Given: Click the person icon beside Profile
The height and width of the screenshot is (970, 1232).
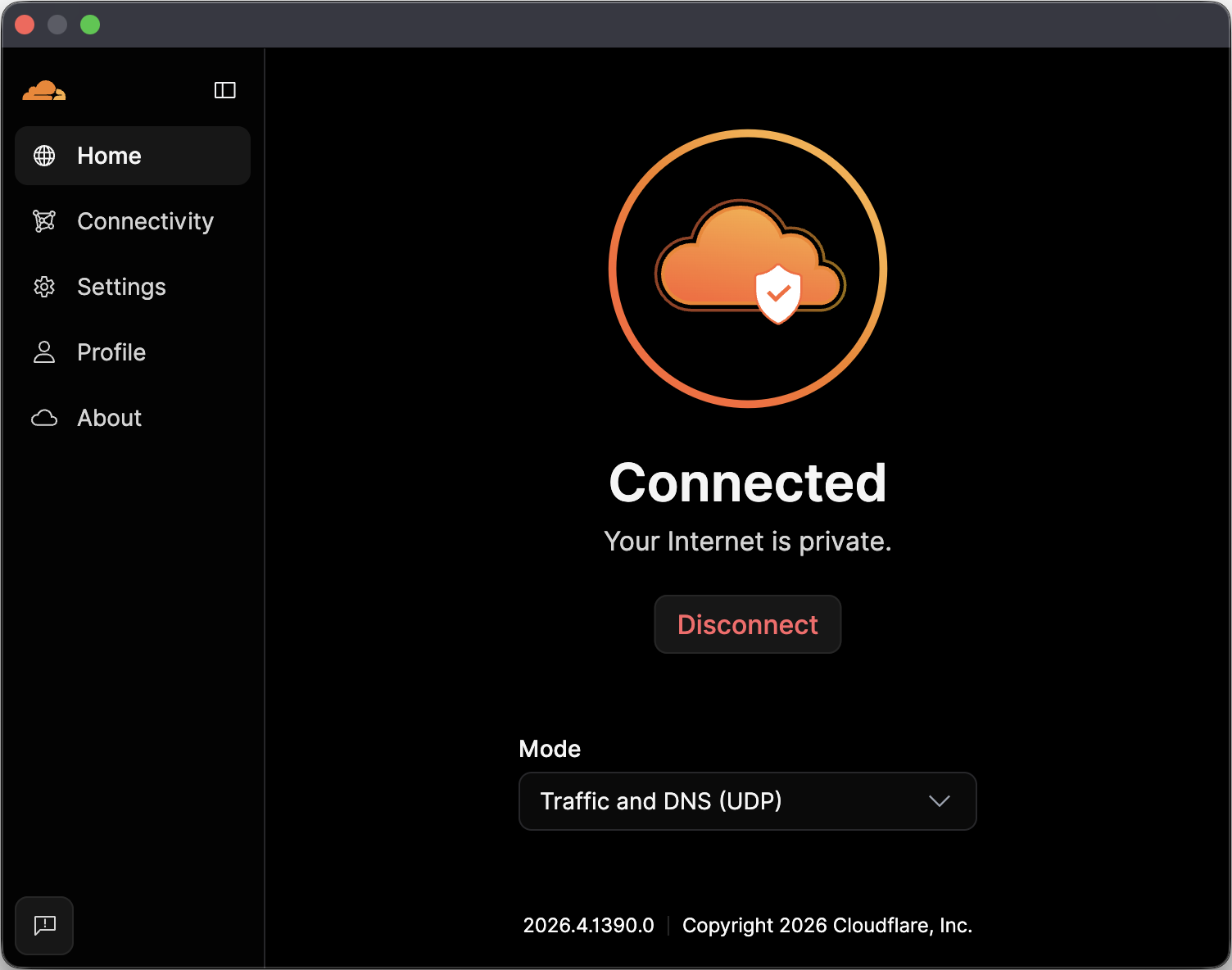Looking at the screenshot, I should point(44,352).
